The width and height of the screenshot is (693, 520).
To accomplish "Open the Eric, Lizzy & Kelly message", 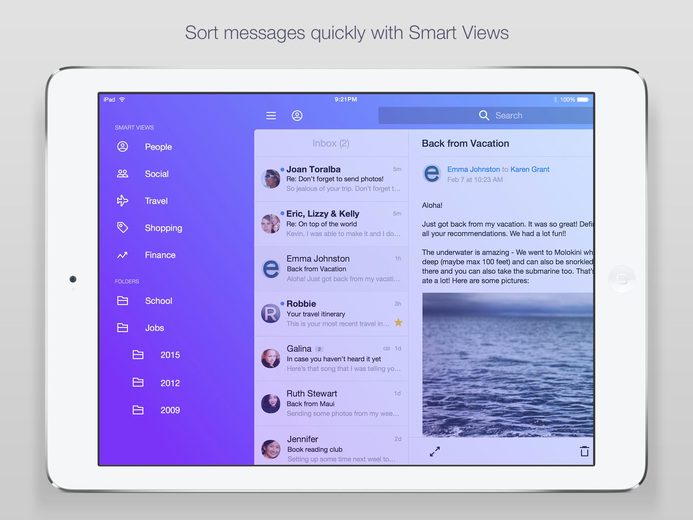I will [x=331, y=224].
